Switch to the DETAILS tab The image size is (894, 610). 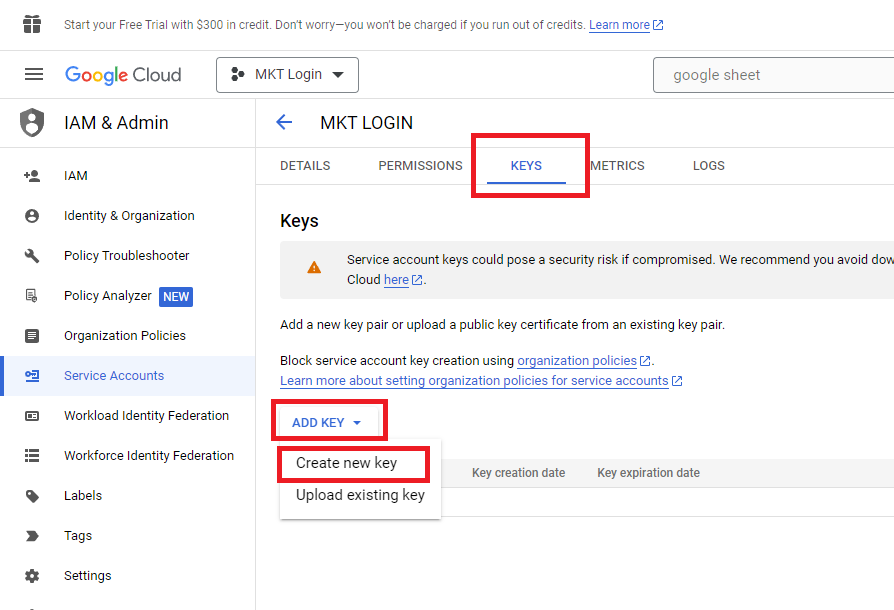click(305, 165)
